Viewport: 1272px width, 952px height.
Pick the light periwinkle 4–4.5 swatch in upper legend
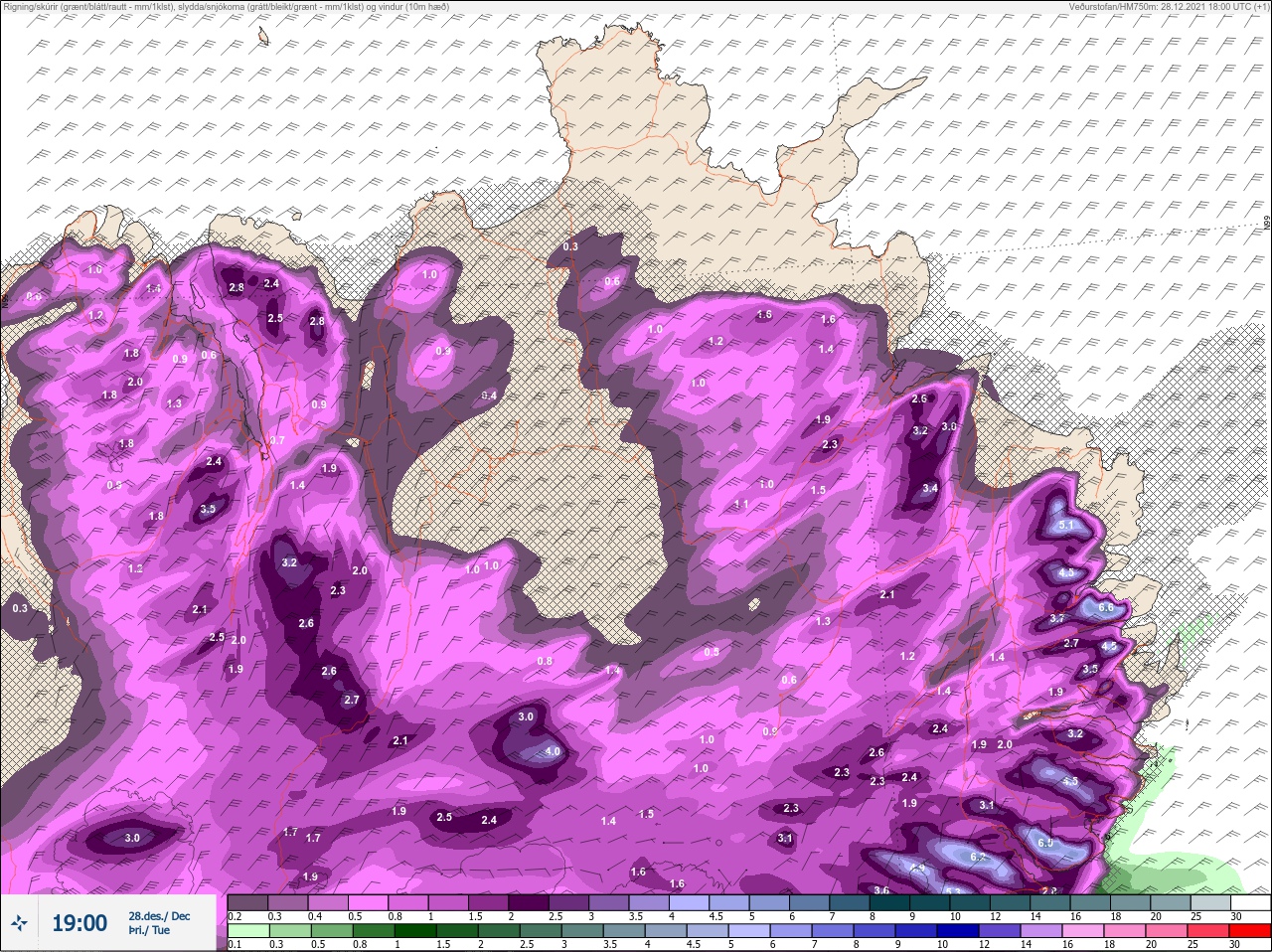tap(691, 902)
